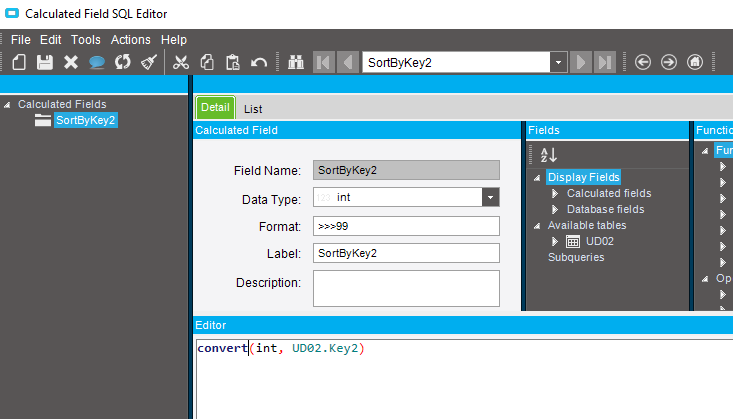Clear the form with the broom icon

[149, 62]
